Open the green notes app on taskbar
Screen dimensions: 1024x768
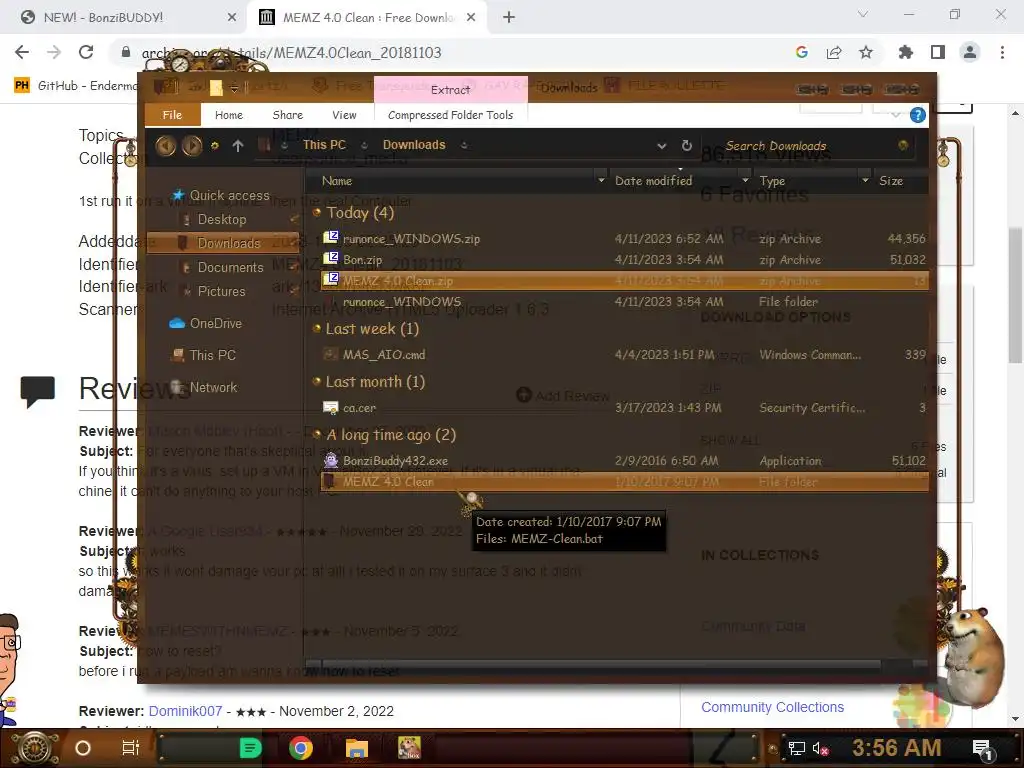[249, 748]
